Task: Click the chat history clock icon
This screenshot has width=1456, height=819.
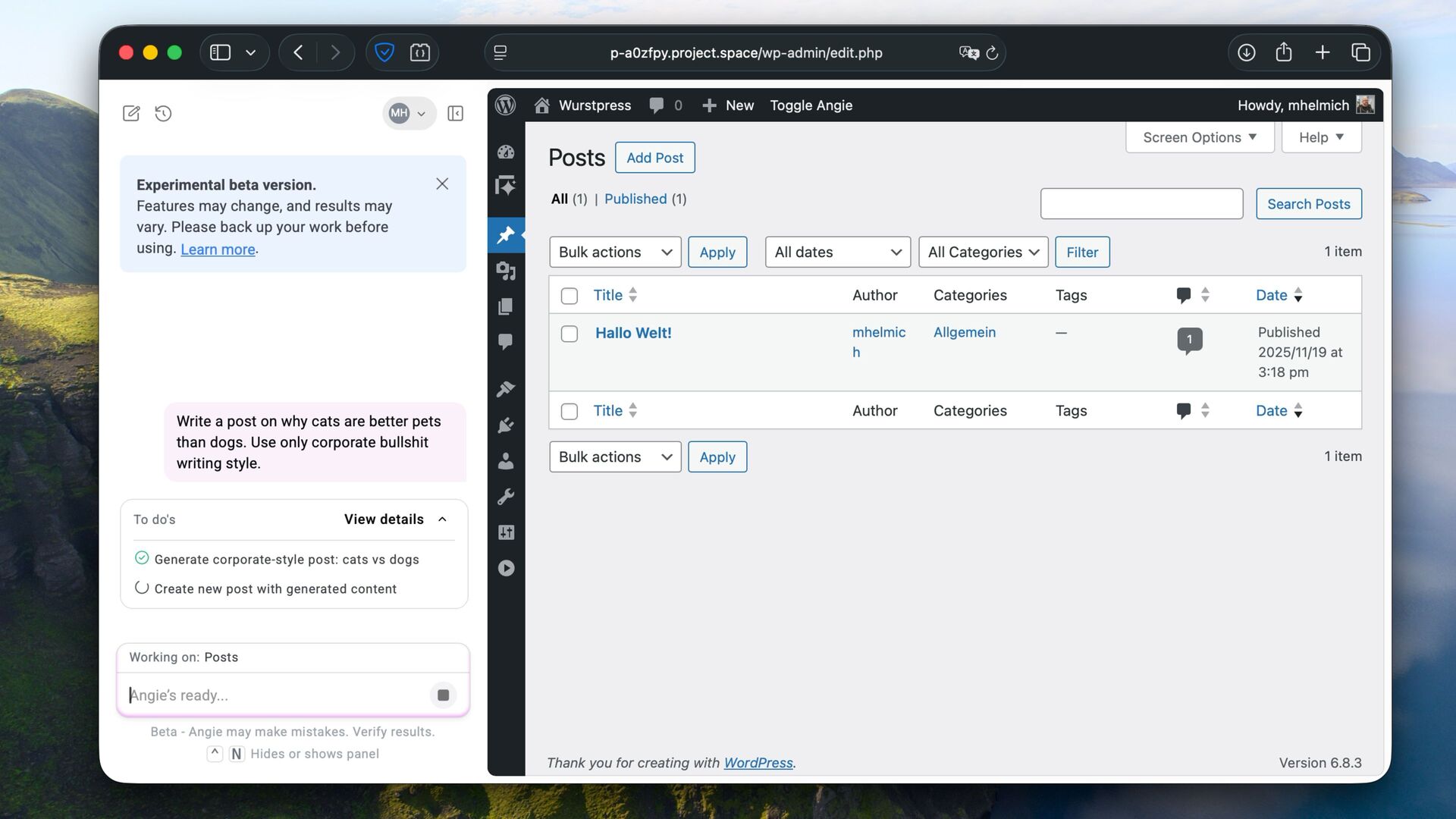Action: (163, 114)
